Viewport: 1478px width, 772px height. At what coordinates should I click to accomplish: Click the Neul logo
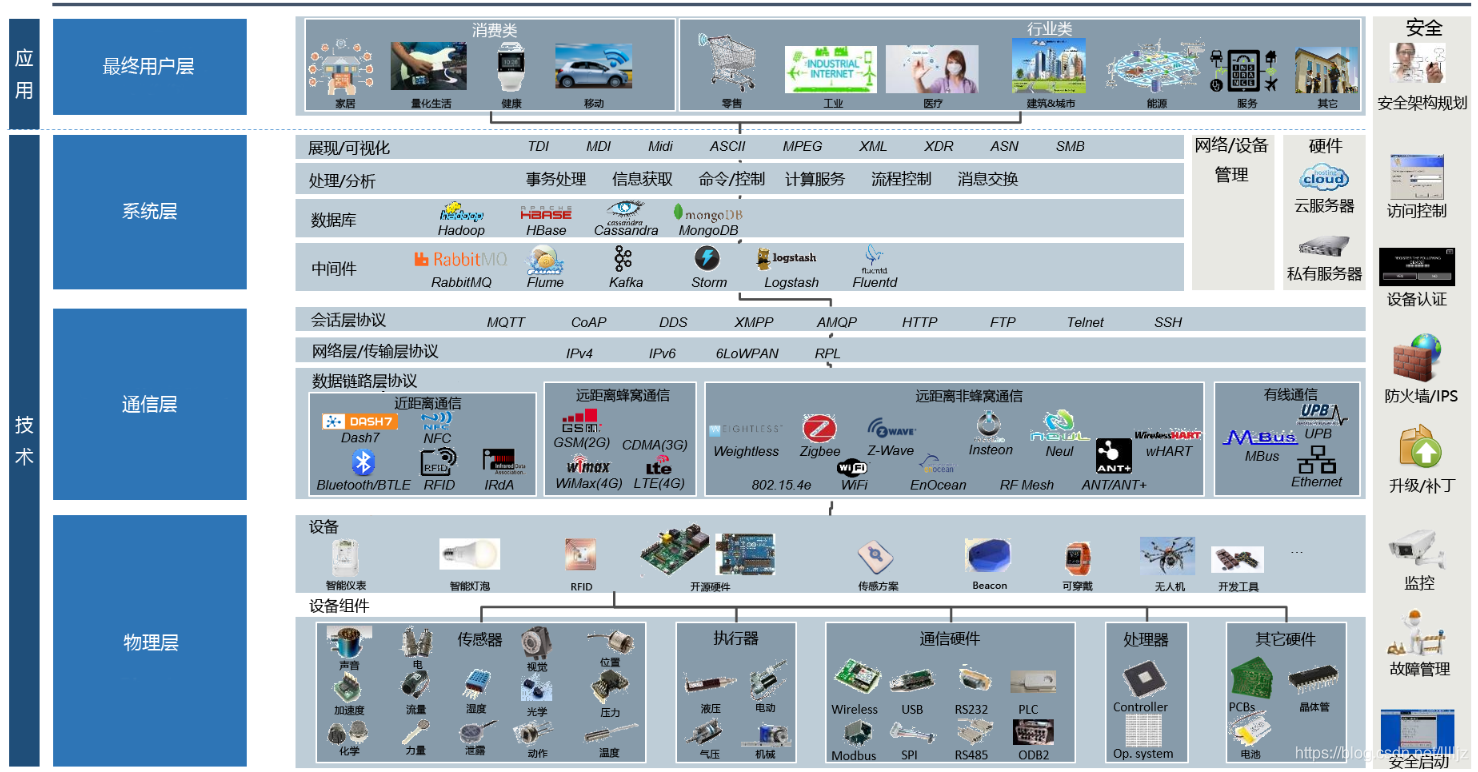(1059, 427)
